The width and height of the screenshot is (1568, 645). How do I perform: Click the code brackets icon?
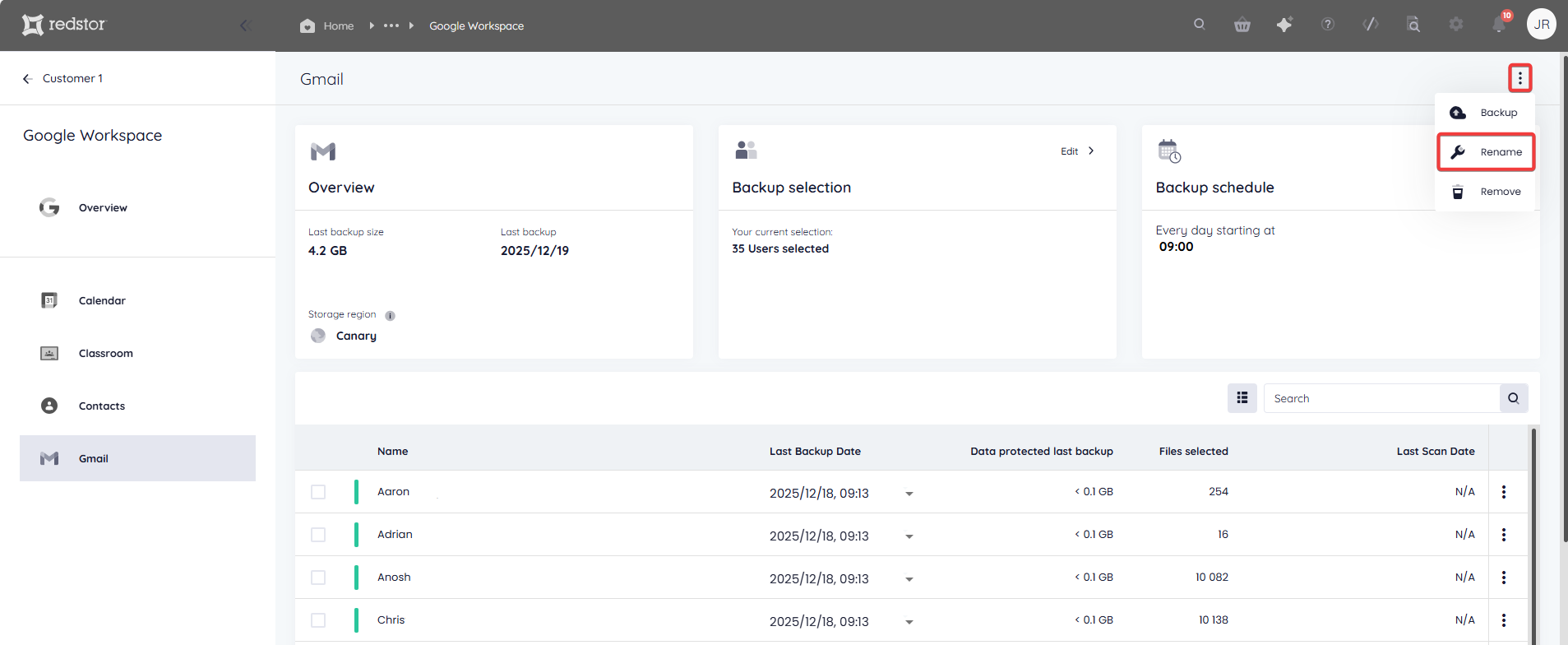(1371, 25)
